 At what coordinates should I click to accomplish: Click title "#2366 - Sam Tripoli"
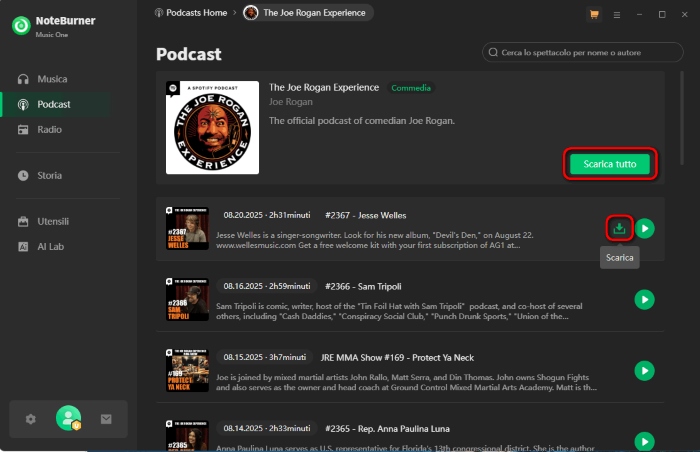click(x=363, y=286)
